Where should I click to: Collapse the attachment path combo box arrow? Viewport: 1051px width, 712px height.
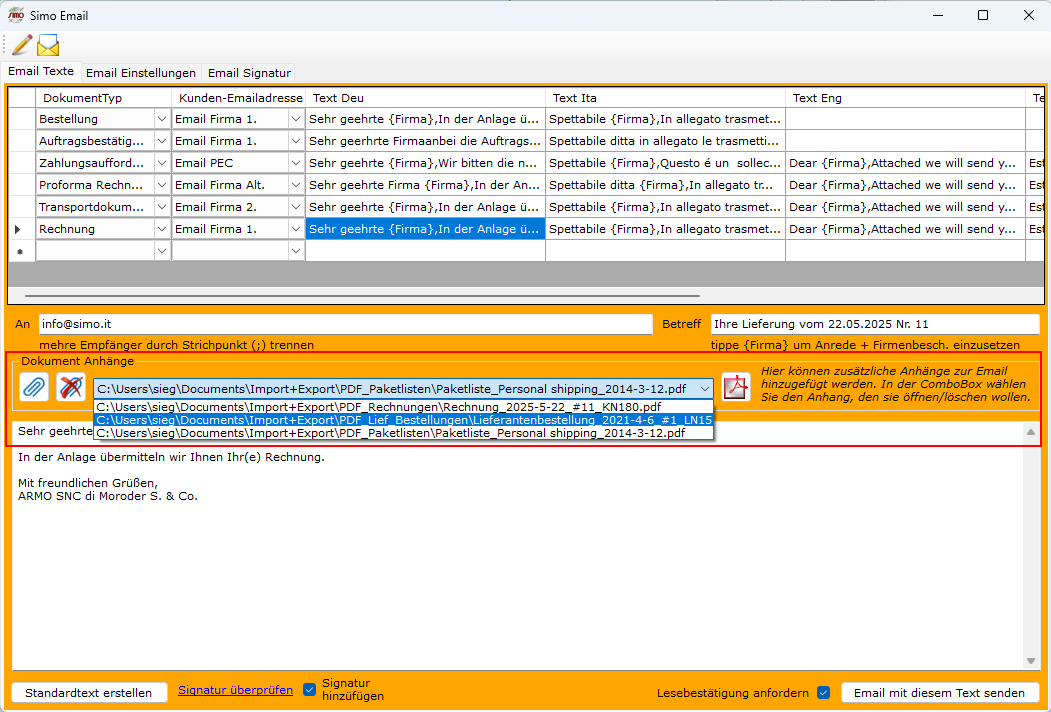705,388
